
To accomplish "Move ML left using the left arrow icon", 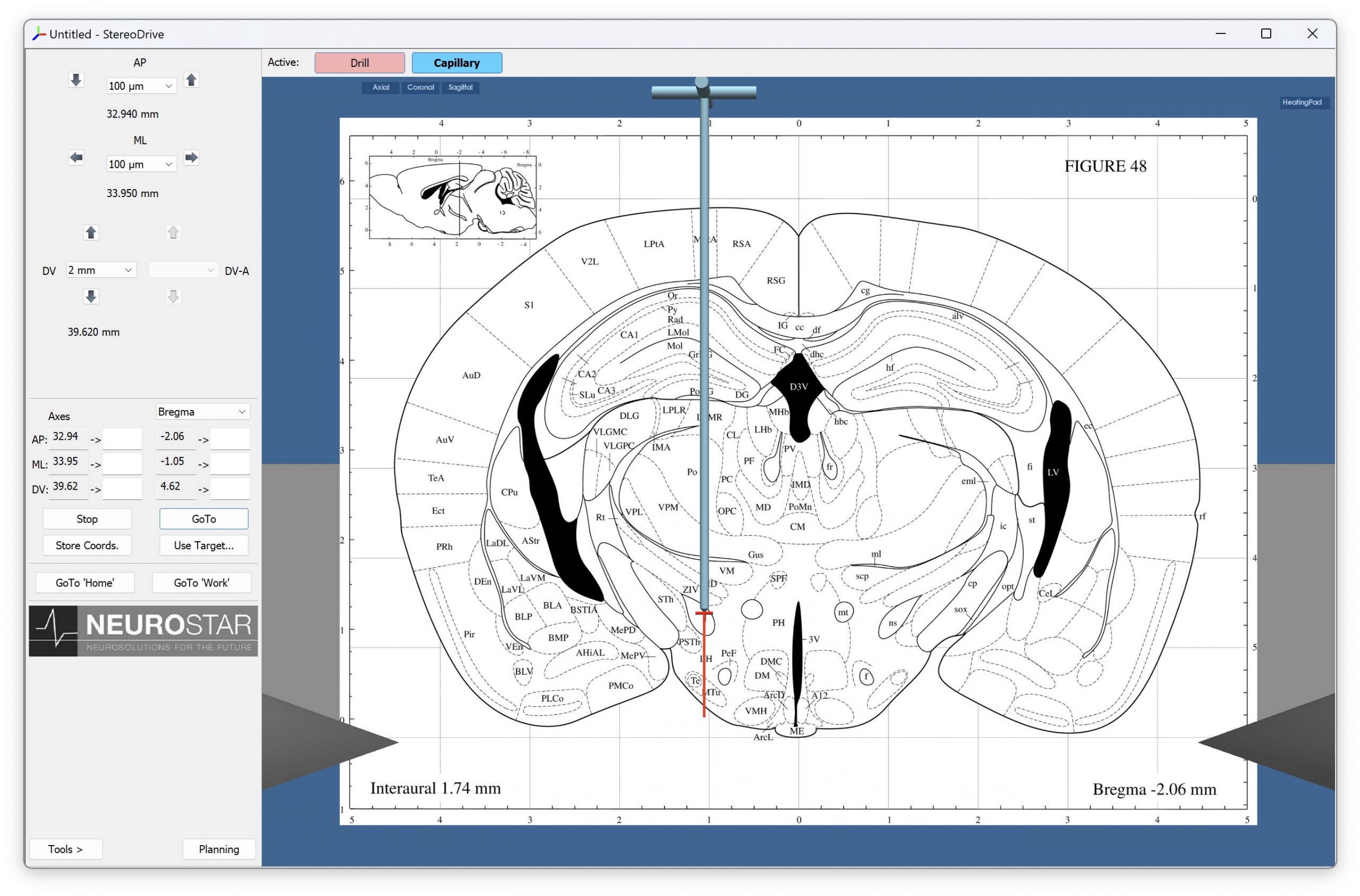I will (76, 158).
